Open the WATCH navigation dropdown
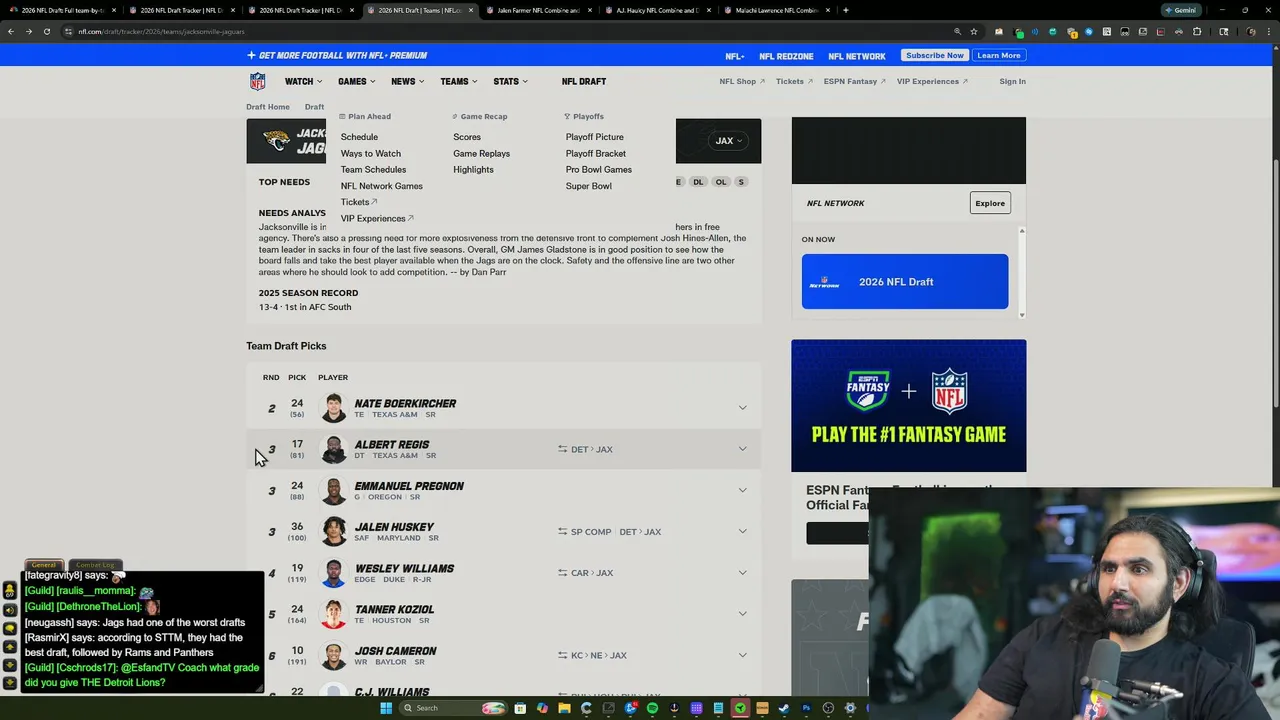 [303, 81]
